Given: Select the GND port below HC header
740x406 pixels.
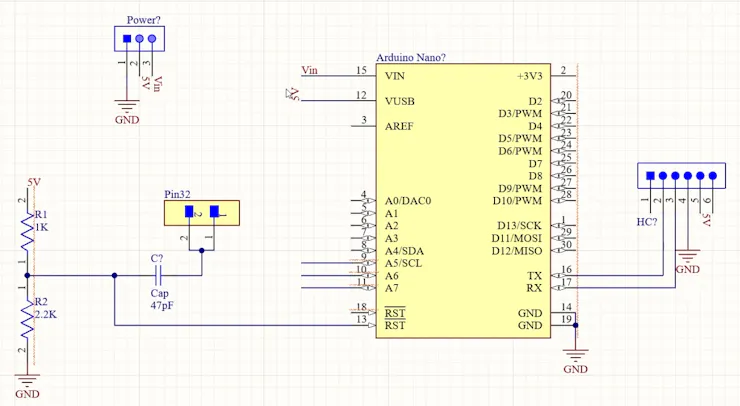Looking at the screenshot, I should (x=688, y=262).
